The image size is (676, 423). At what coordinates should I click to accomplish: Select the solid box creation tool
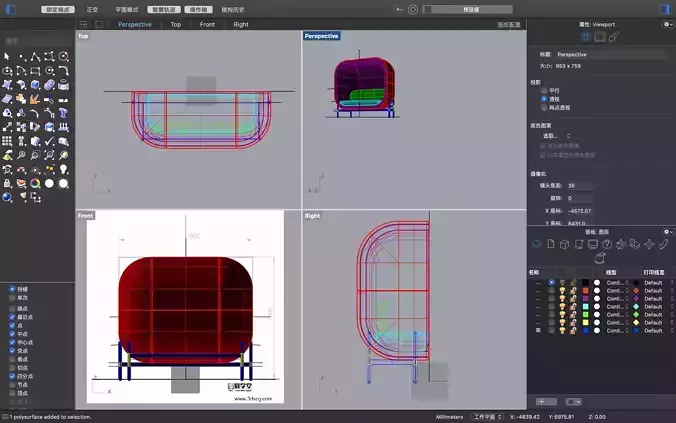coord(35,85)
